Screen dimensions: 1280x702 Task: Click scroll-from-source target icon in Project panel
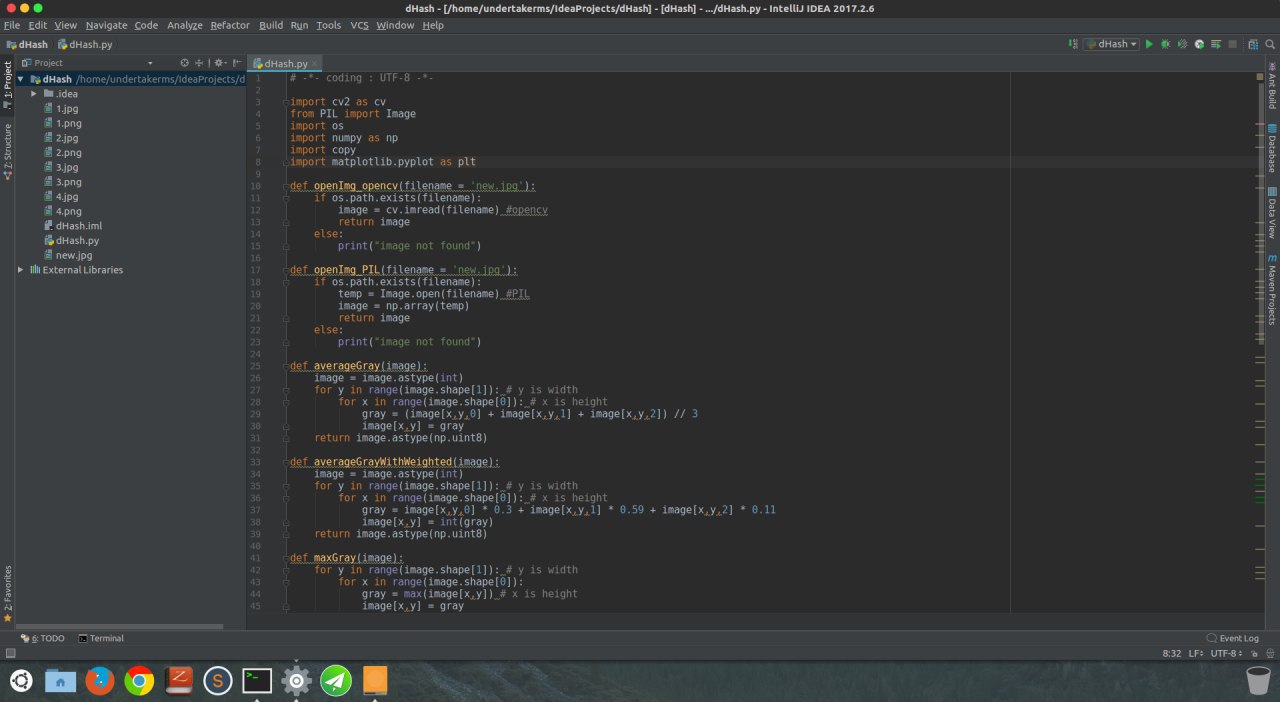pyautogui.click(x=184, y=63)
